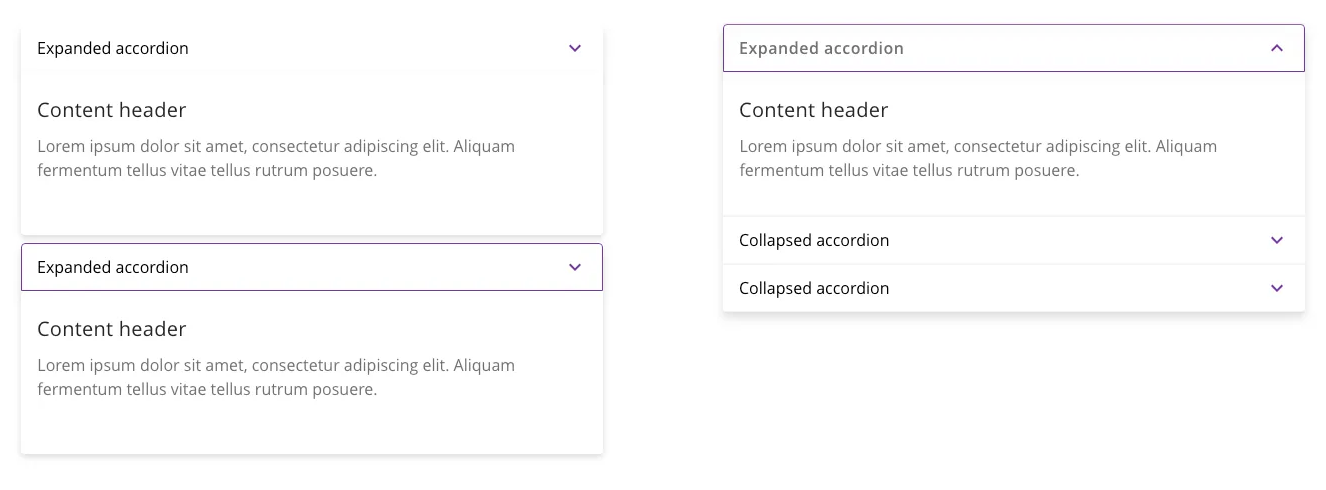The image size is (1326, 490).
Task: Click 'Content header' in the right panel
Action: pyautogui.click(x=814, y=110)
